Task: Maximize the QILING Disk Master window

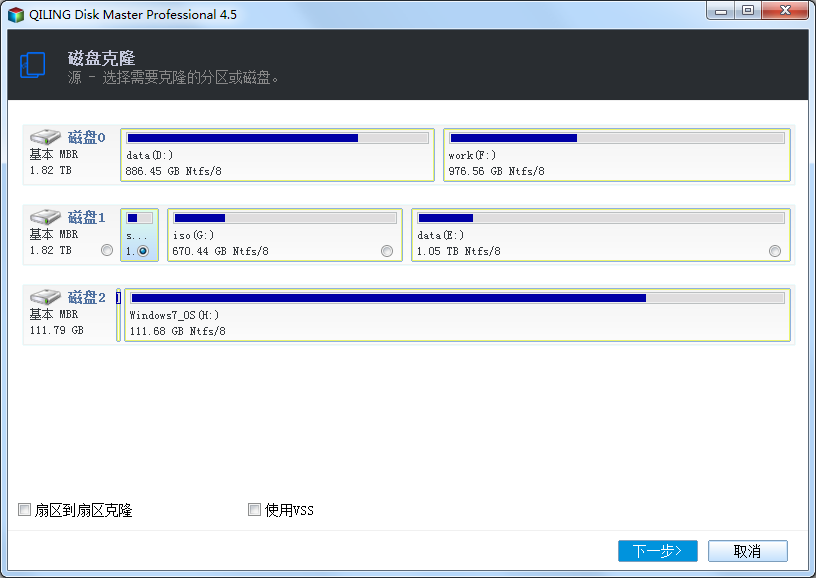Action: (x=748, y=10)
